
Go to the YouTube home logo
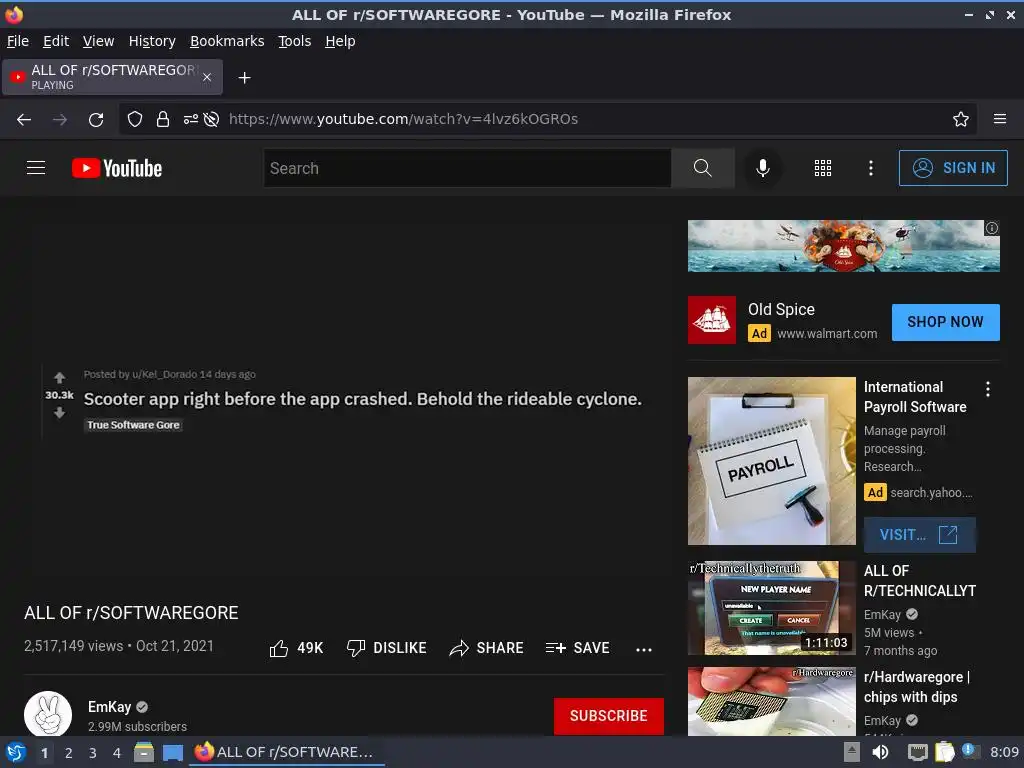click(x=117, y=168)
